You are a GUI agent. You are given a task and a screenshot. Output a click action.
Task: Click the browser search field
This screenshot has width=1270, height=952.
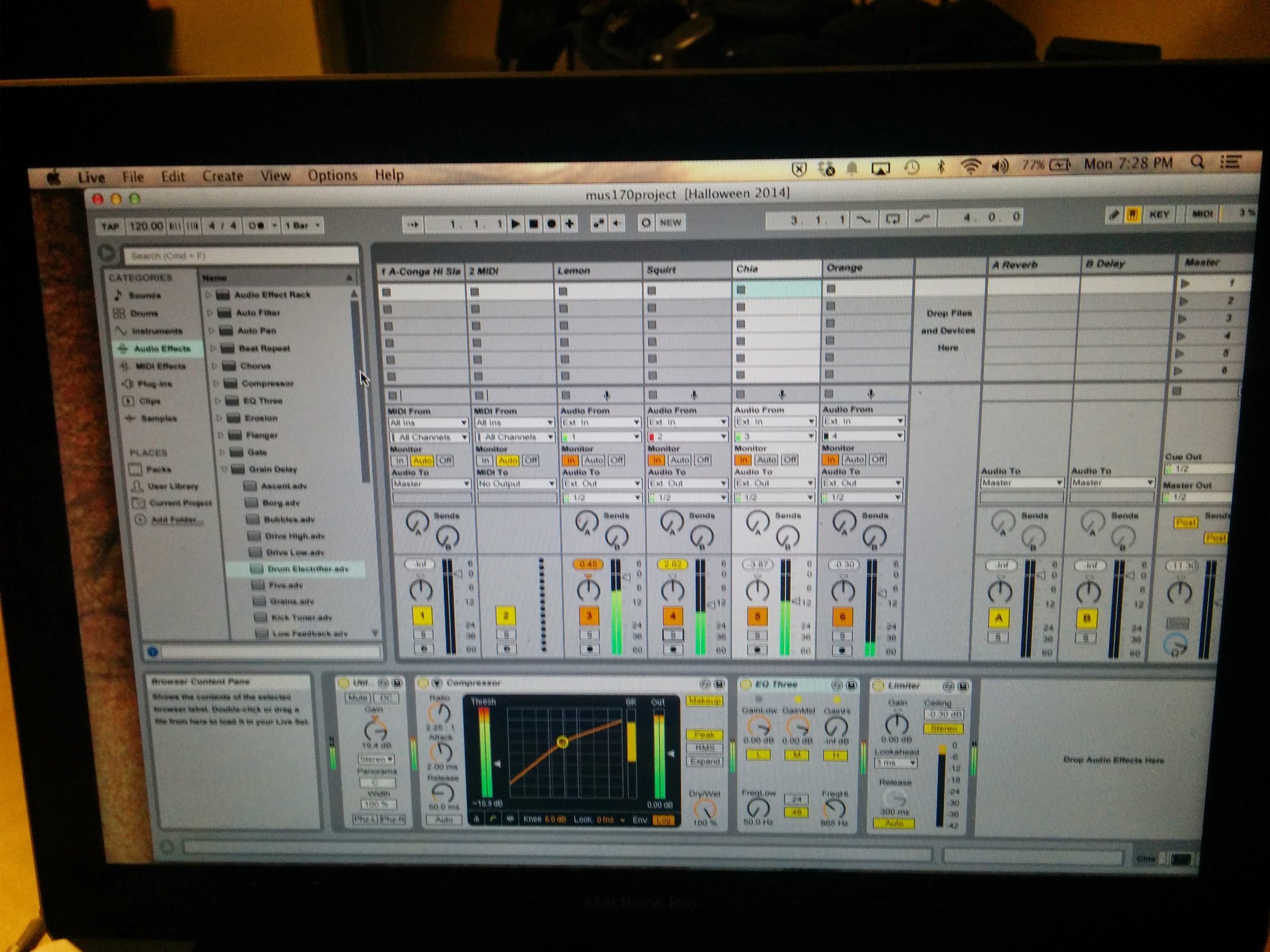tap(241, 256)
